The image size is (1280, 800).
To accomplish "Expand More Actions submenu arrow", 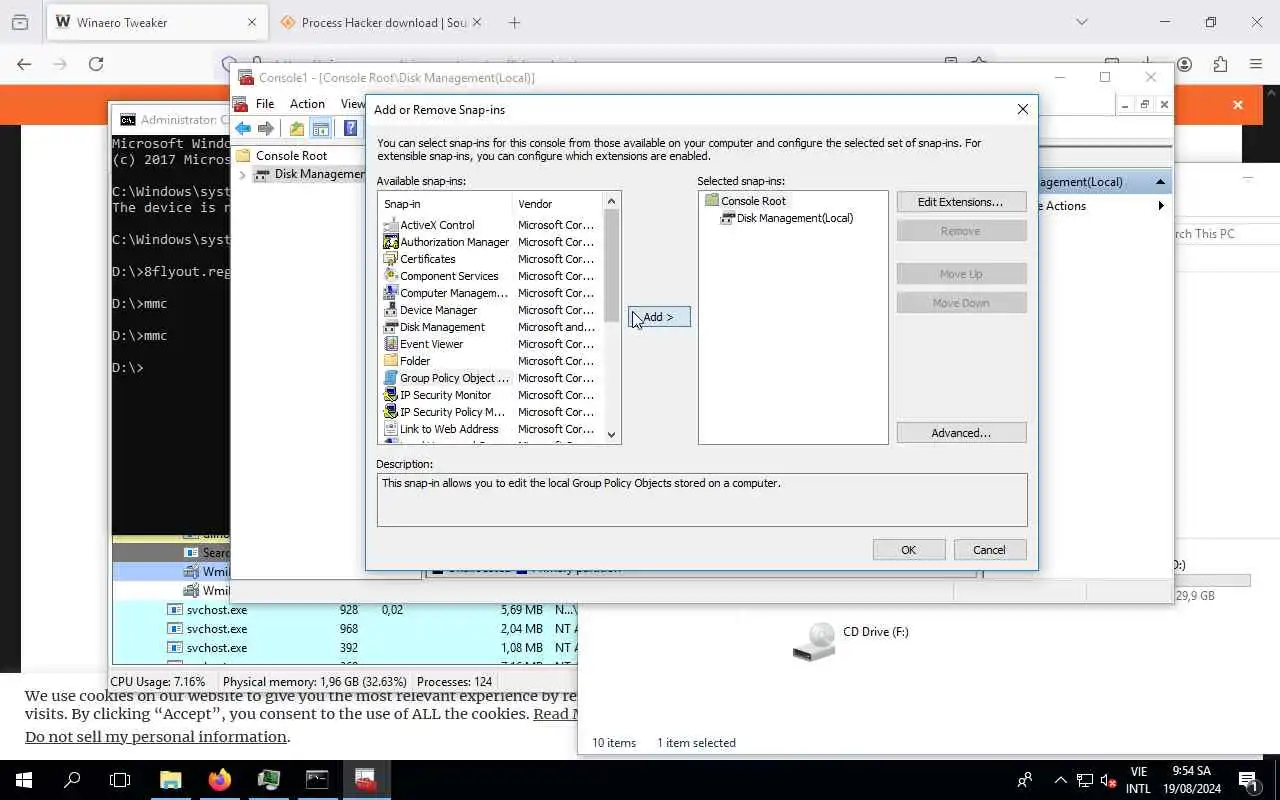I will (1161, 206).
